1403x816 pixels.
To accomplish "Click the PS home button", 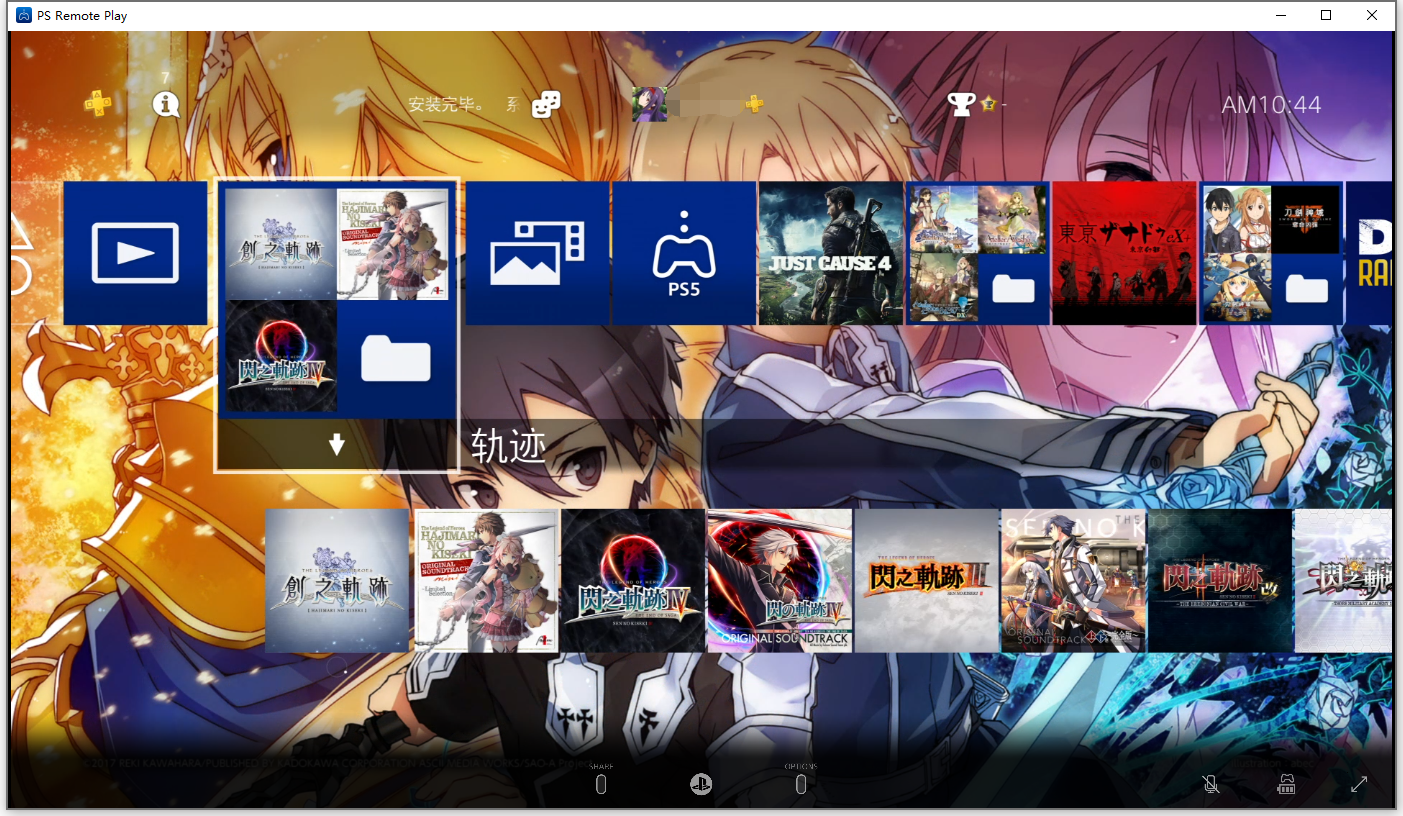I will (x=701, y=785).
